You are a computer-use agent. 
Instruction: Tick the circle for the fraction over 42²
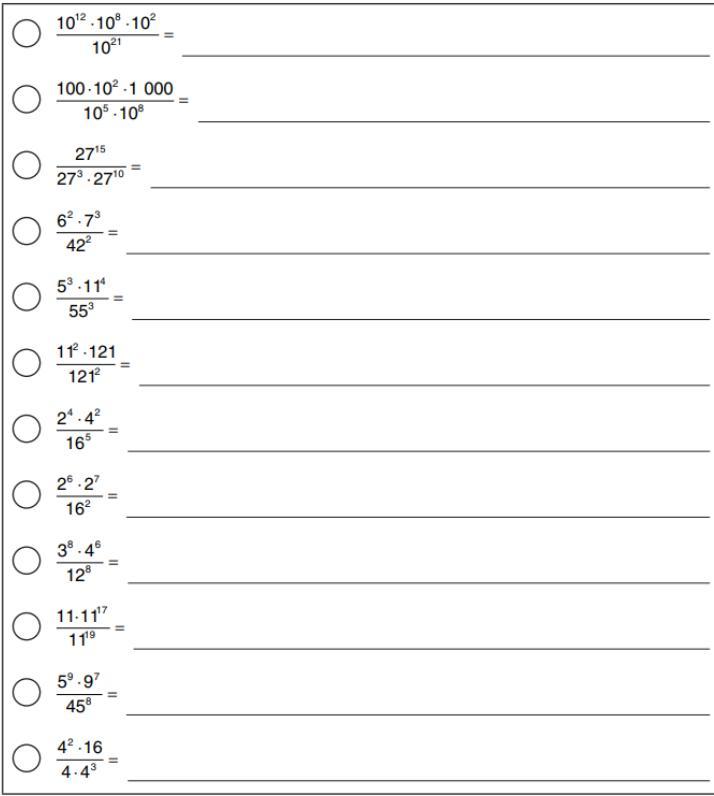[26, 232]
